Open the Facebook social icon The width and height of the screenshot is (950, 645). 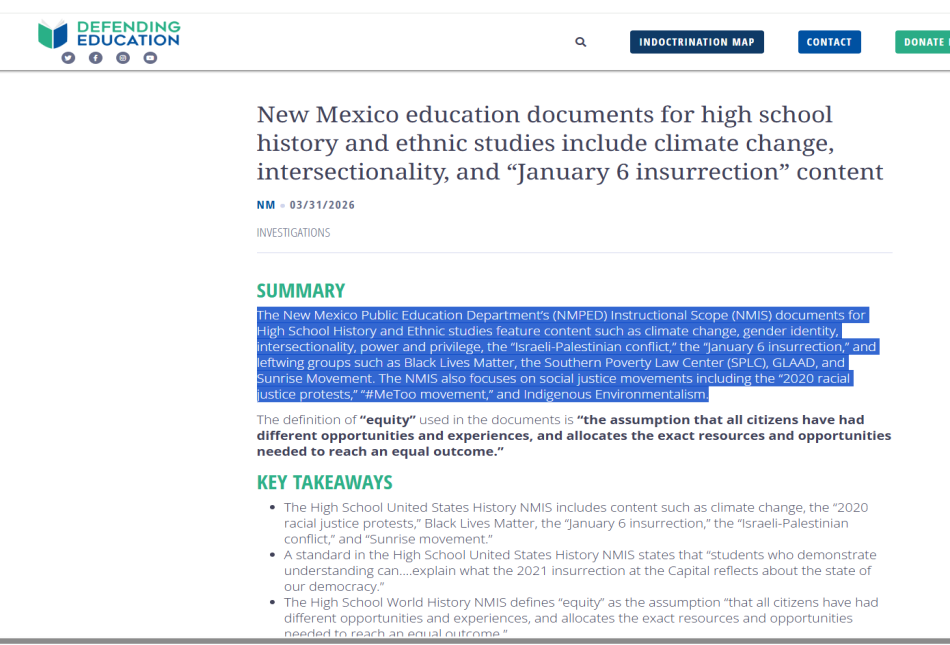click(x=96, y=58)
